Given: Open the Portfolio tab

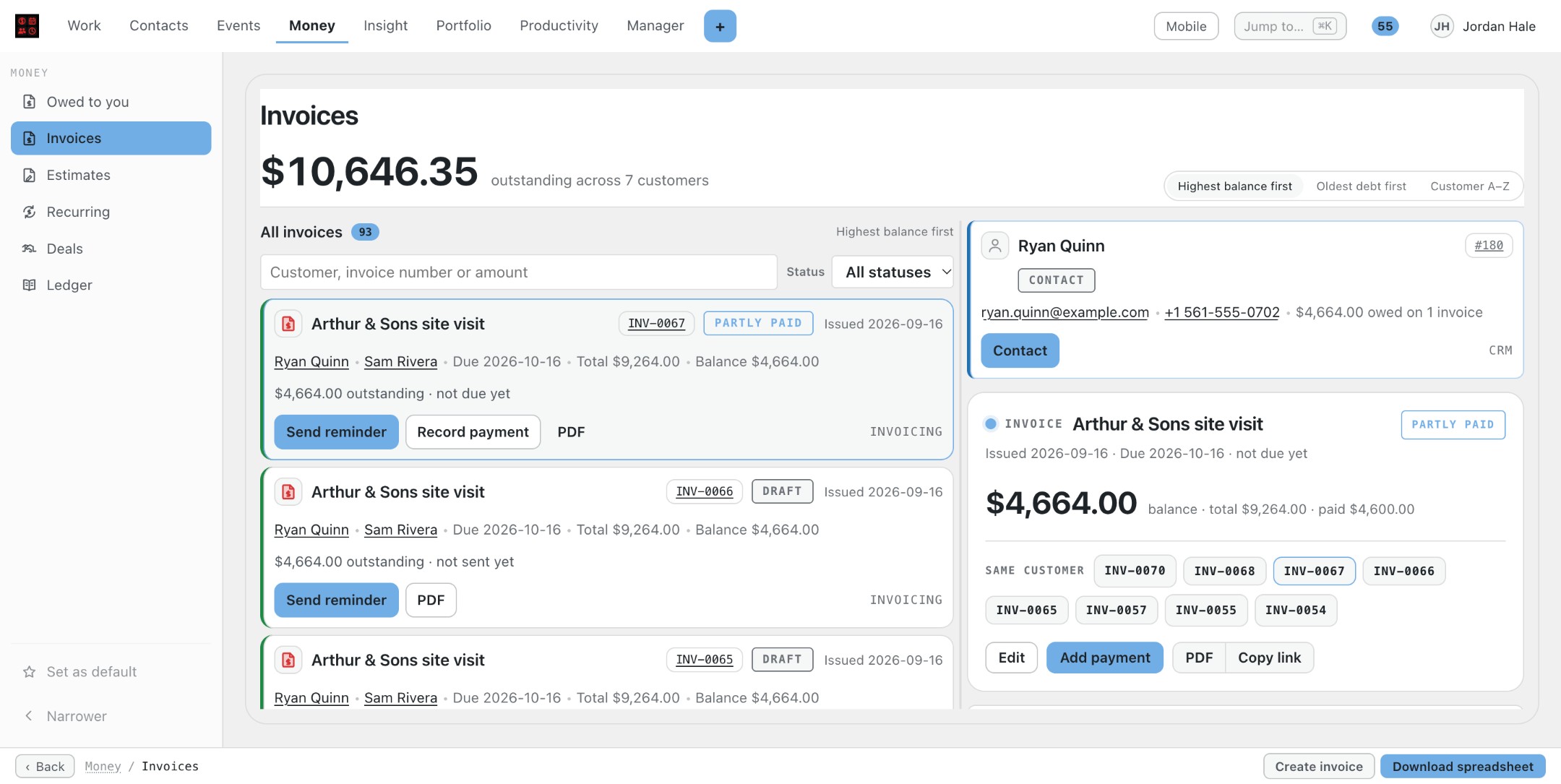Looking at the screenshot, I should click(x=463, y=26).
